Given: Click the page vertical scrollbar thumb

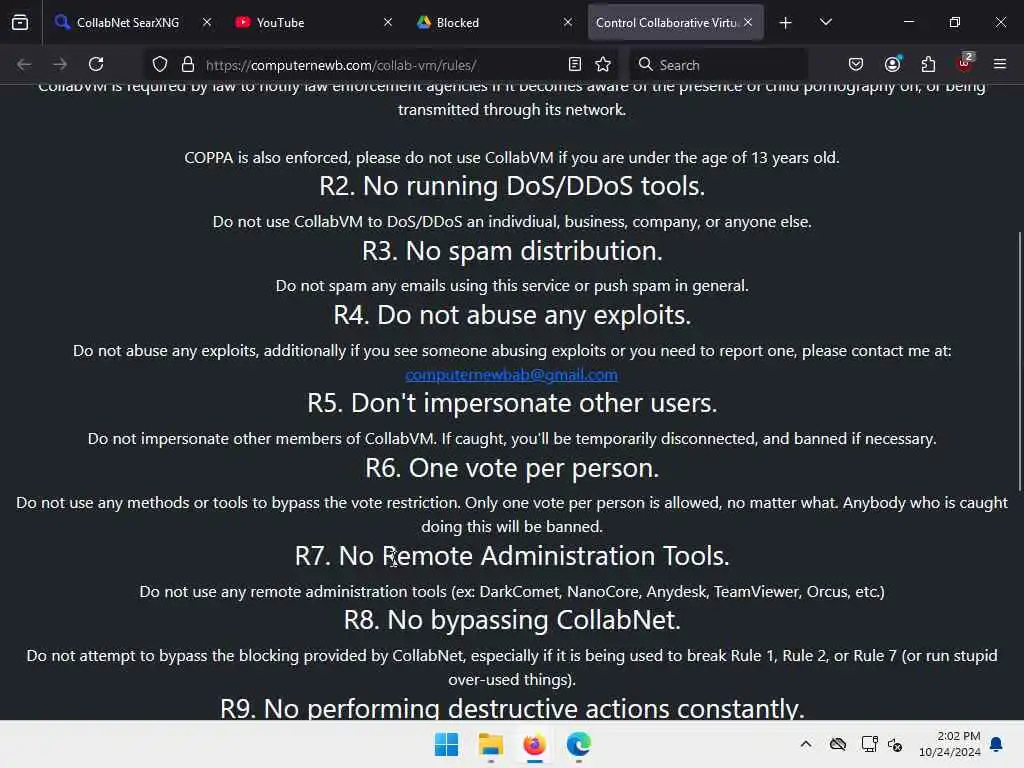Looking at the screenshot, I should pos(1019,360).
